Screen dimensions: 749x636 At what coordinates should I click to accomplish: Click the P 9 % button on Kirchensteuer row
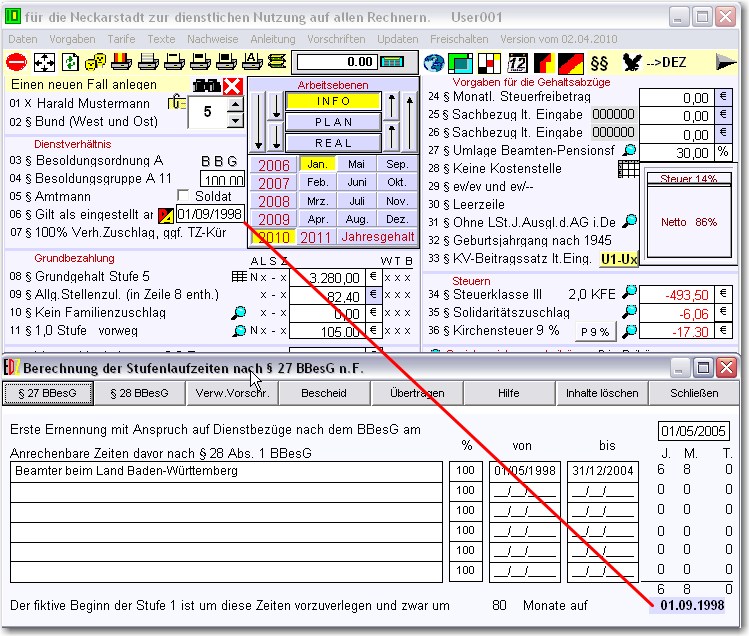point(595,331)
